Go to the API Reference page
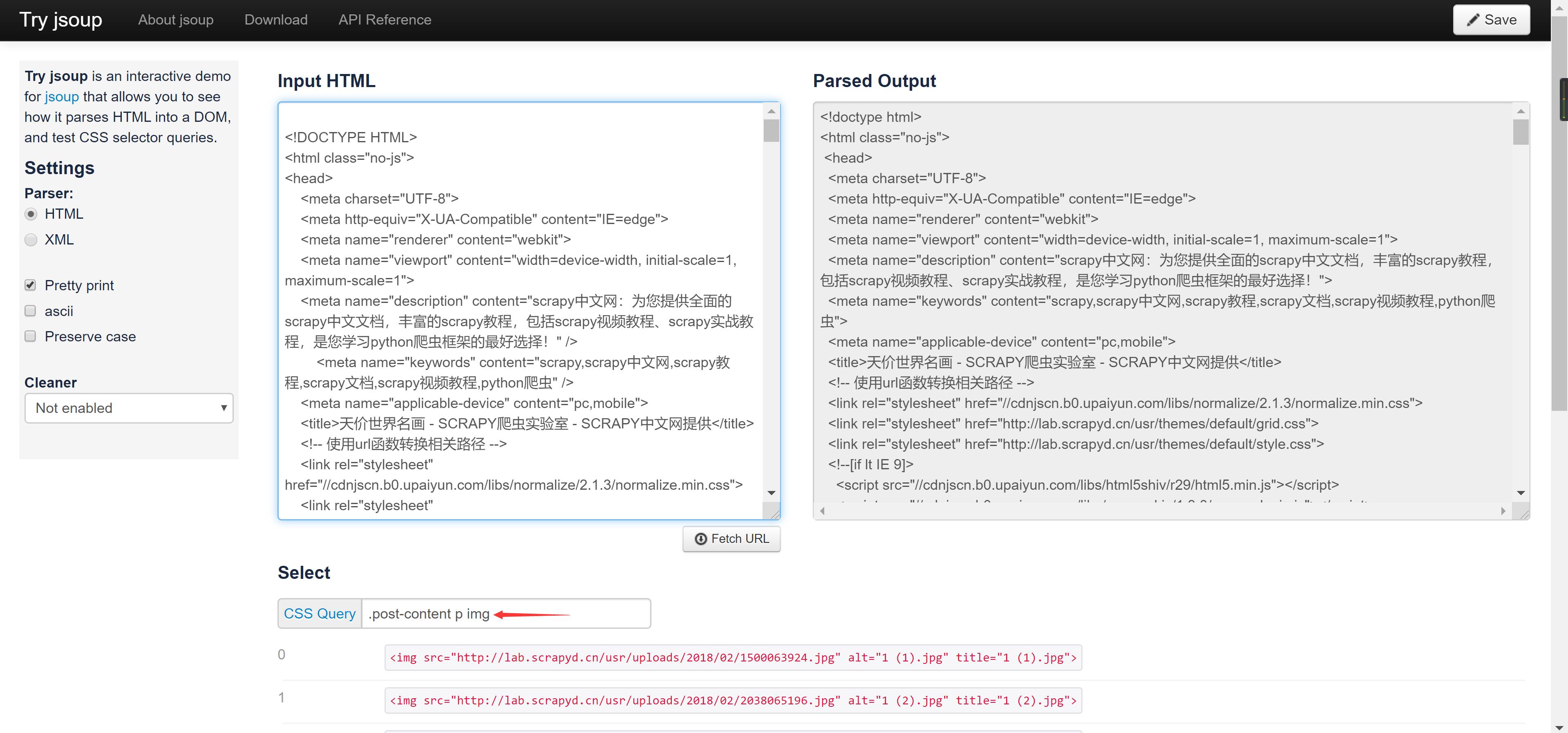The image size is (1568, 733). pos(385,20)
